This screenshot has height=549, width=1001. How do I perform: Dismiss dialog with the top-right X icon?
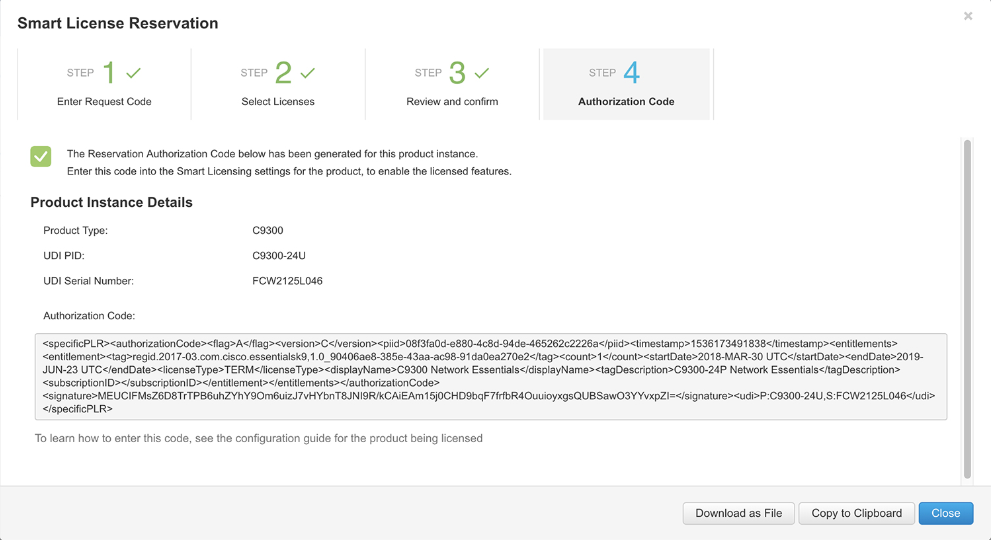968,16
